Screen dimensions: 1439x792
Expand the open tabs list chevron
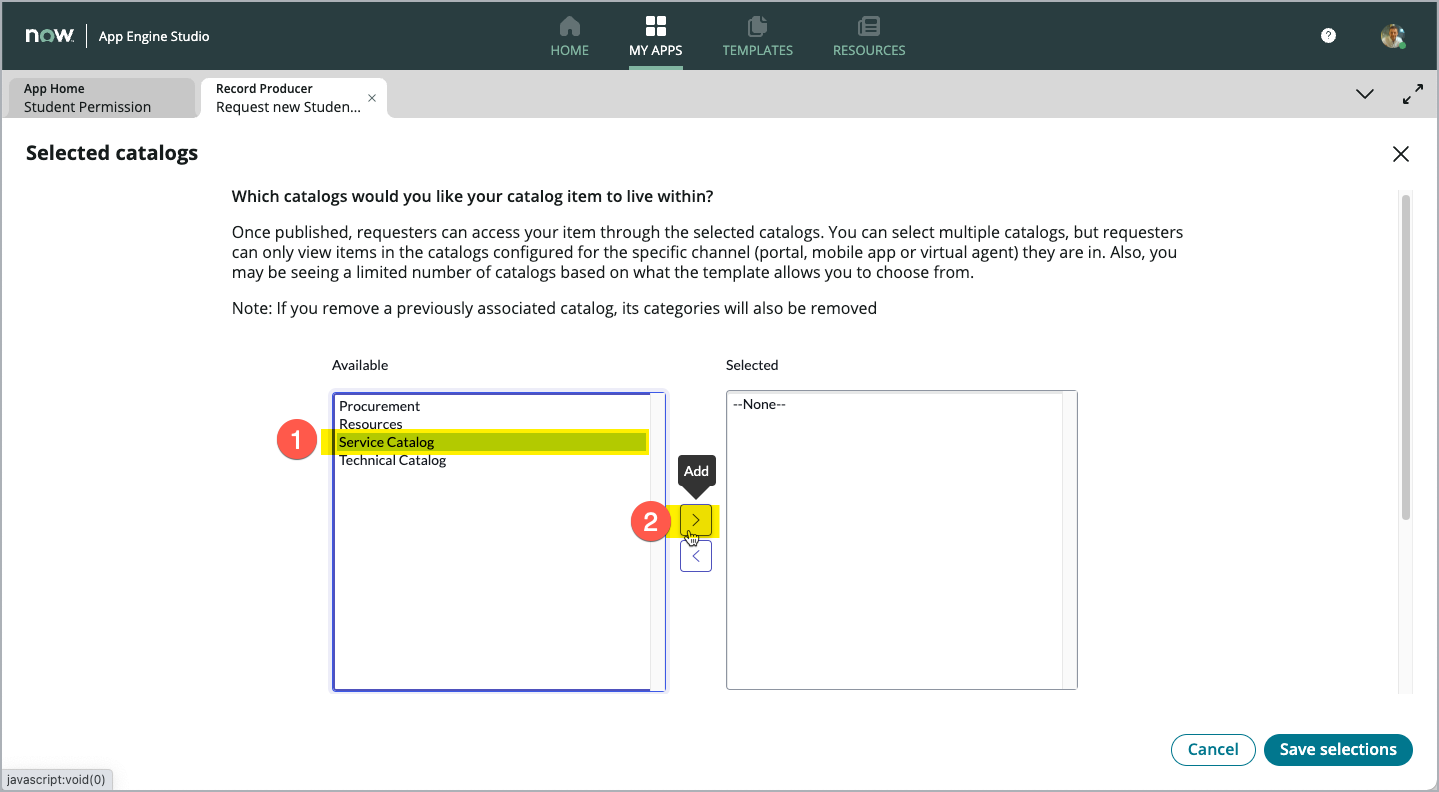pos(1364,94)
